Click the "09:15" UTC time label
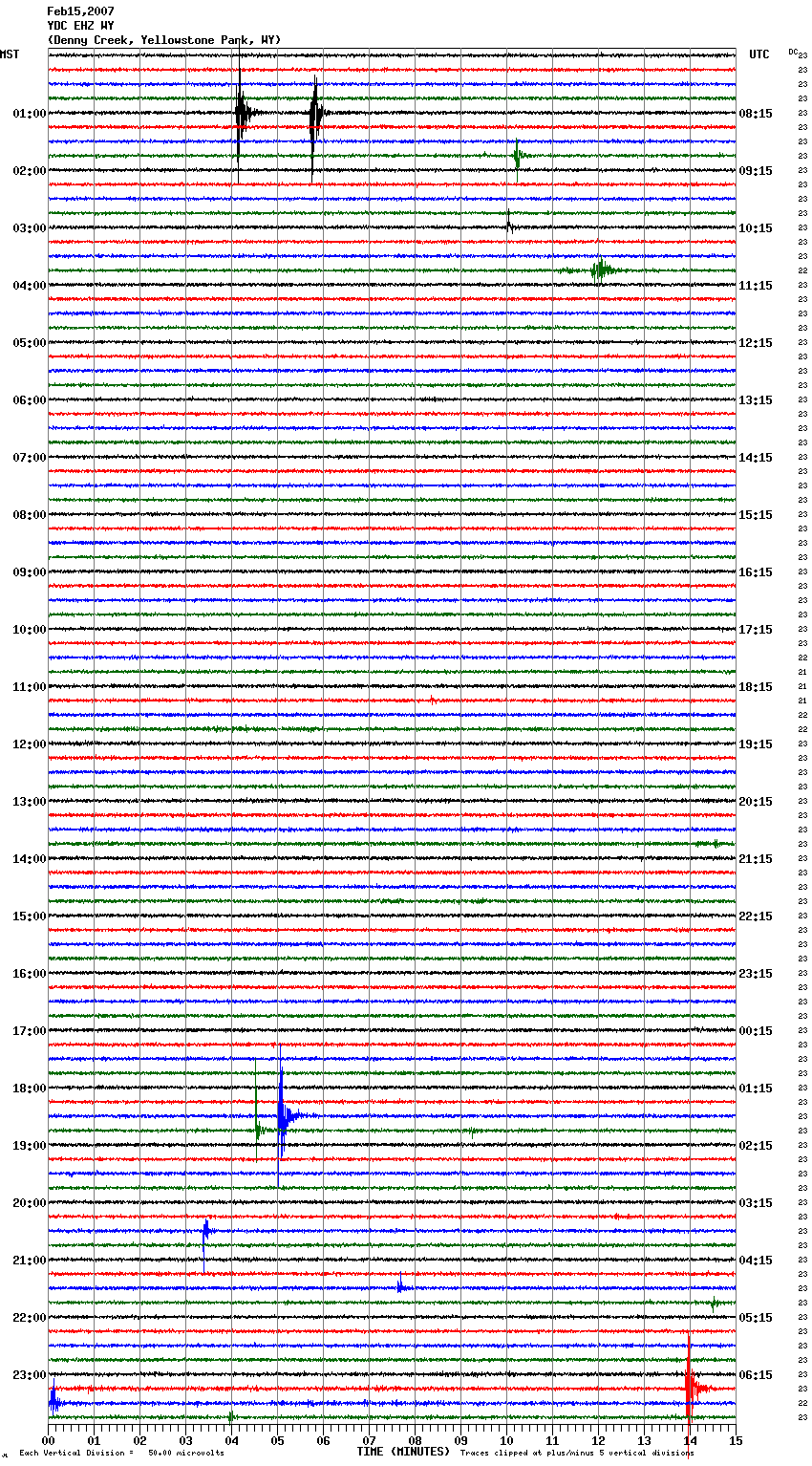Viewport: 812px width, 1466px height. coord(756,171)
